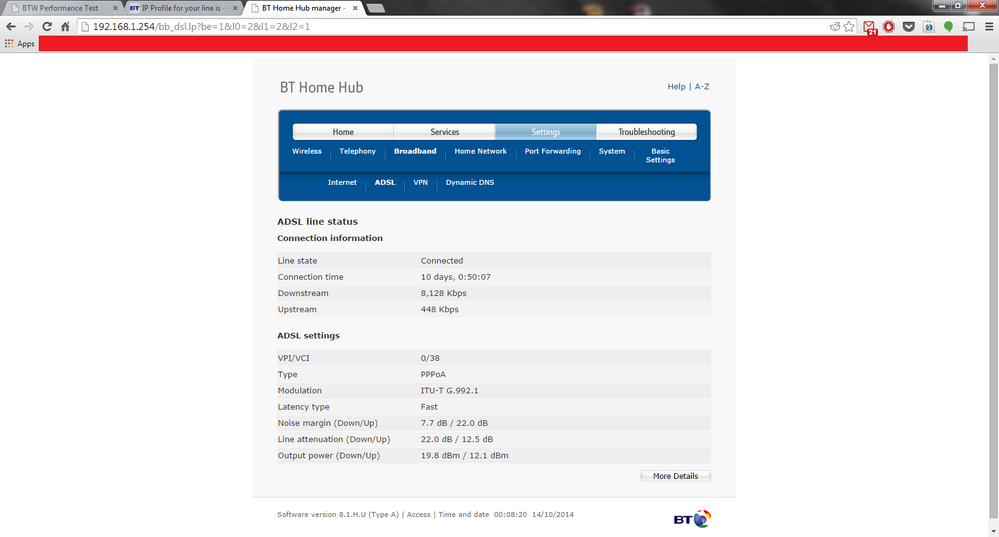The width and height of the screenshot is (999, 537).
Task: Click the Type value PPPoA
Action: coord(433,375)
